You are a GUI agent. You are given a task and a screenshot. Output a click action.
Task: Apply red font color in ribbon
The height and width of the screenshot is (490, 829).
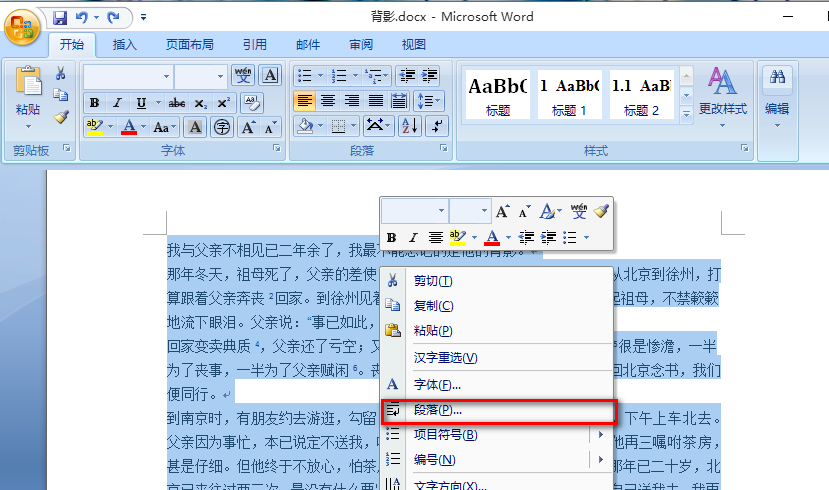click(128, 127)
